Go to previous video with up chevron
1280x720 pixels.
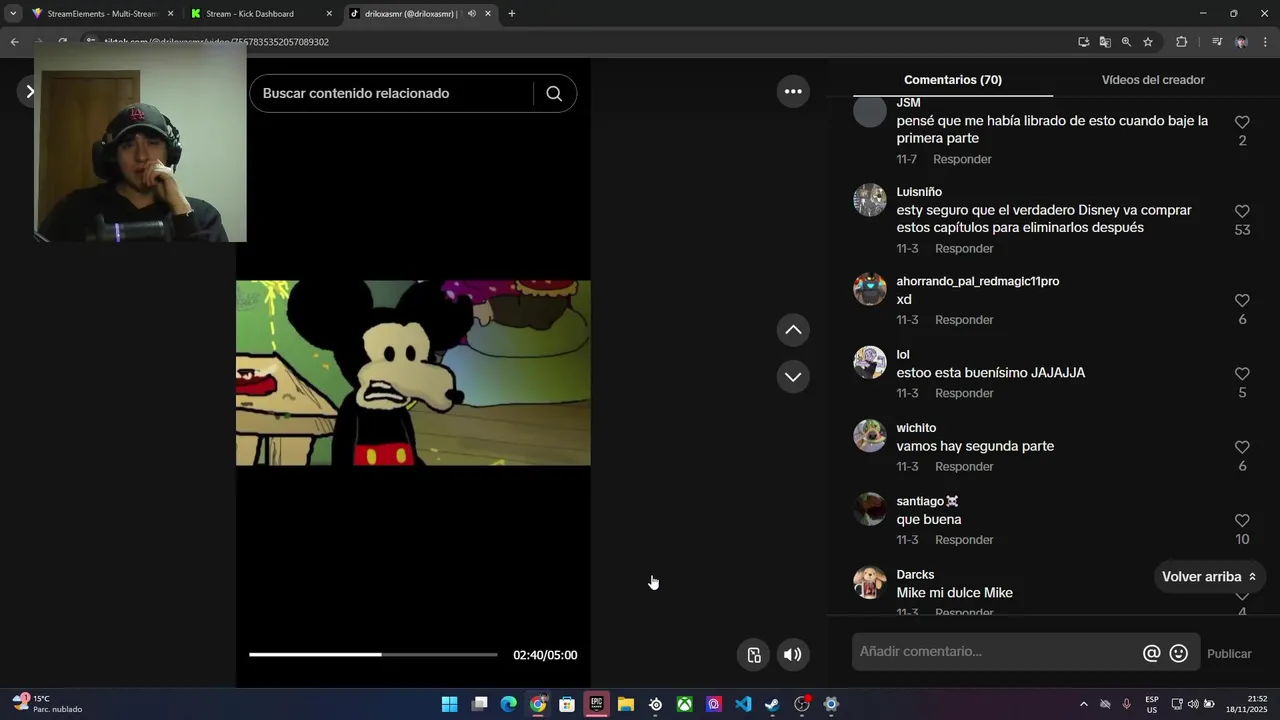tap(793, 330)
